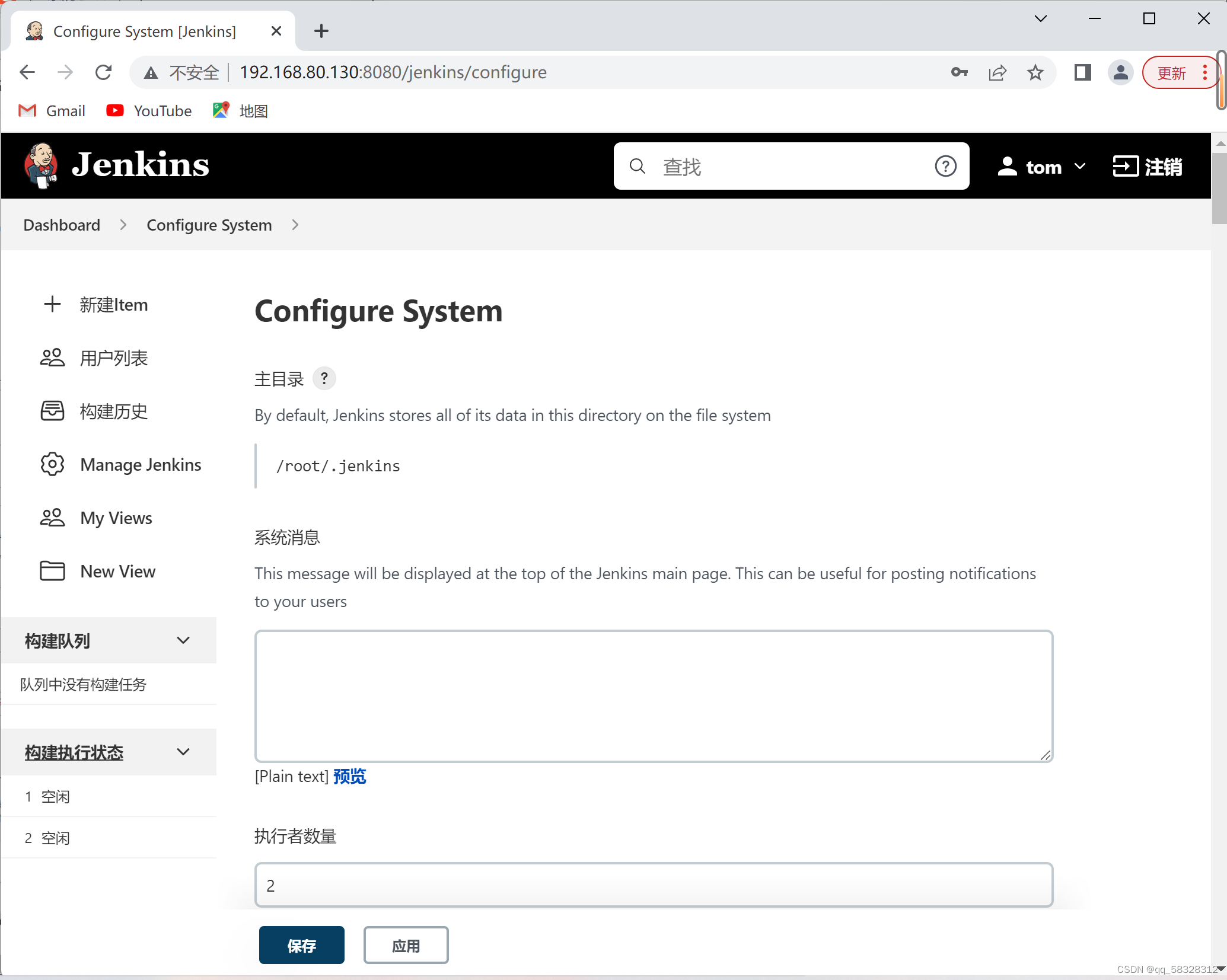Screen dimensions: 1227x980
Task: Click the 应用 apply button
Action: (x=406, y=945)
